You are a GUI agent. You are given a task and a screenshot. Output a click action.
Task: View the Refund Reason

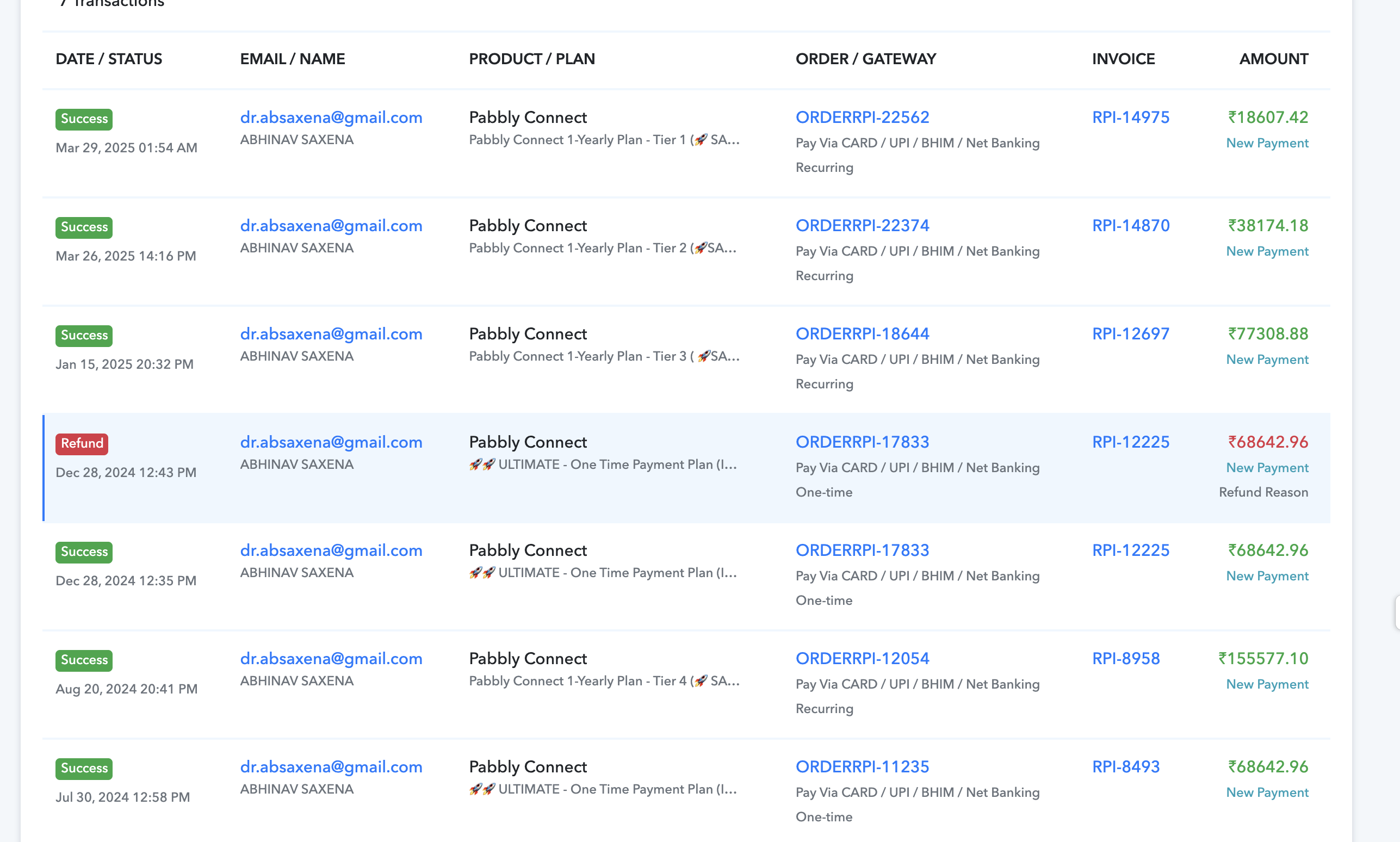tap(1263, 492)
